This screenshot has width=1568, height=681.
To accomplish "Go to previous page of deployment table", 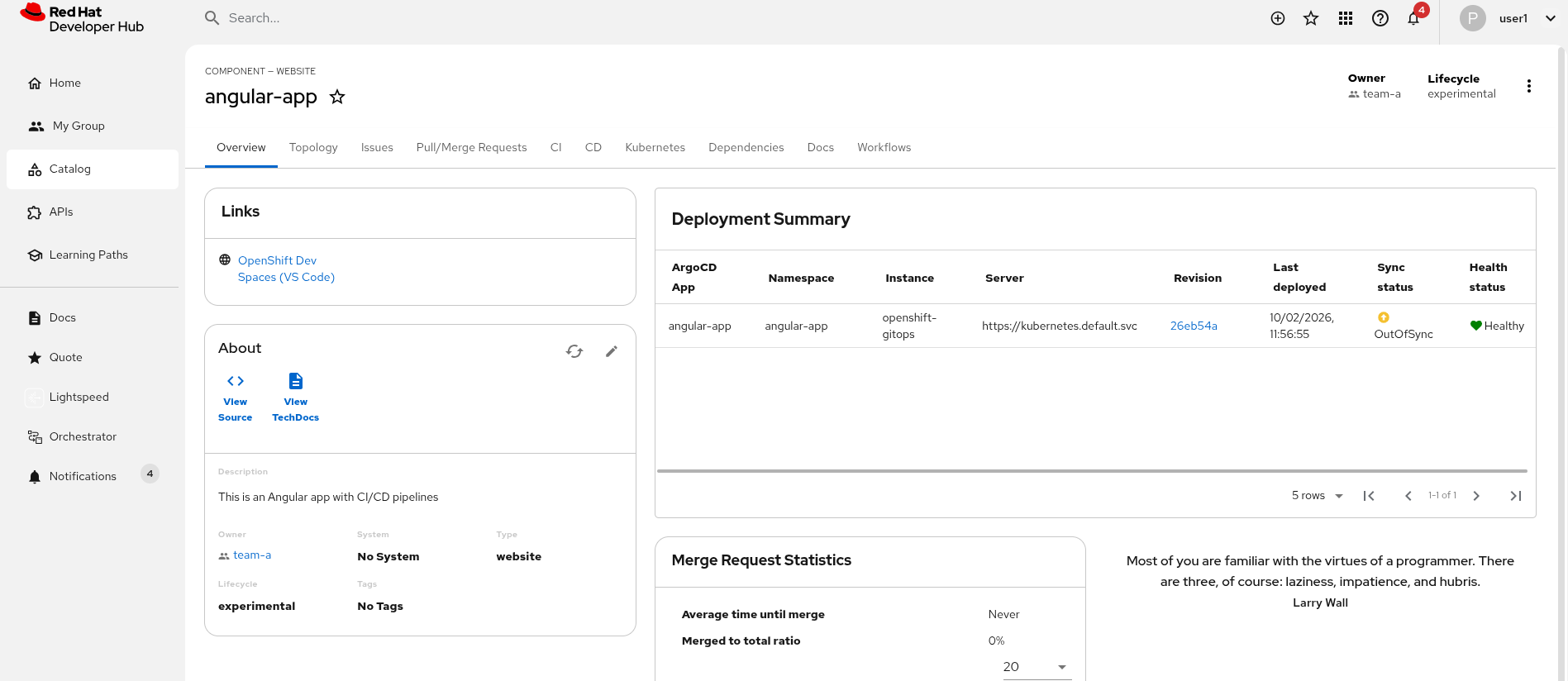I will point(1408,496).
